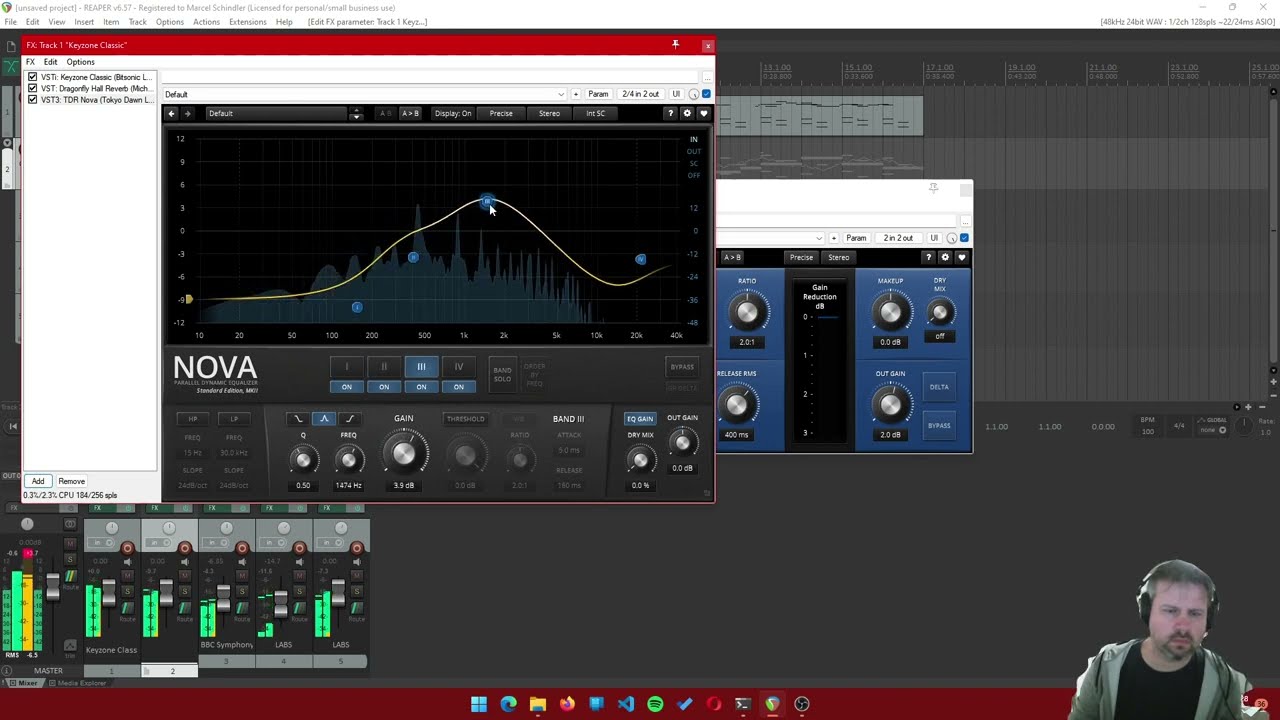The width and height of the screenshot is (1280, 720).
Task: Click the Add FX button
Action: 38,481
